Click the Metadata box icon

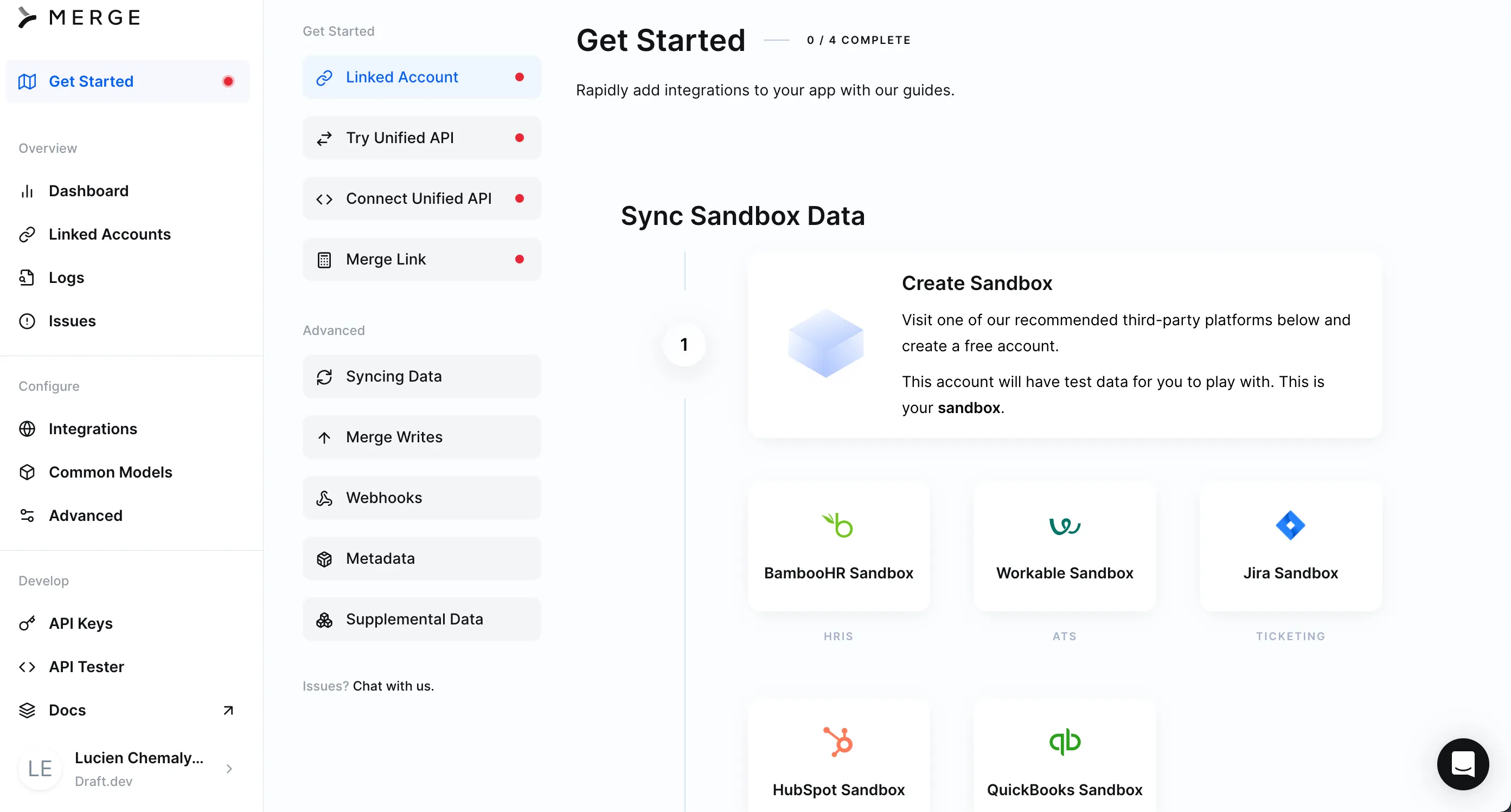[324, 559]
